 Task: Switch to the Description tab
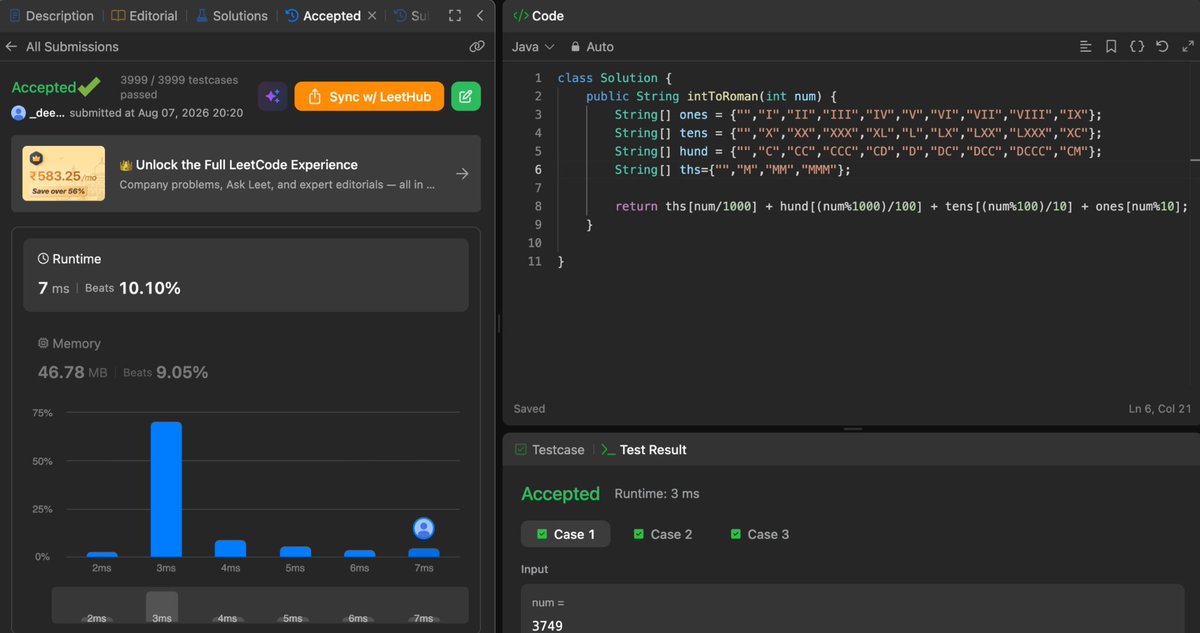(51, 16)
